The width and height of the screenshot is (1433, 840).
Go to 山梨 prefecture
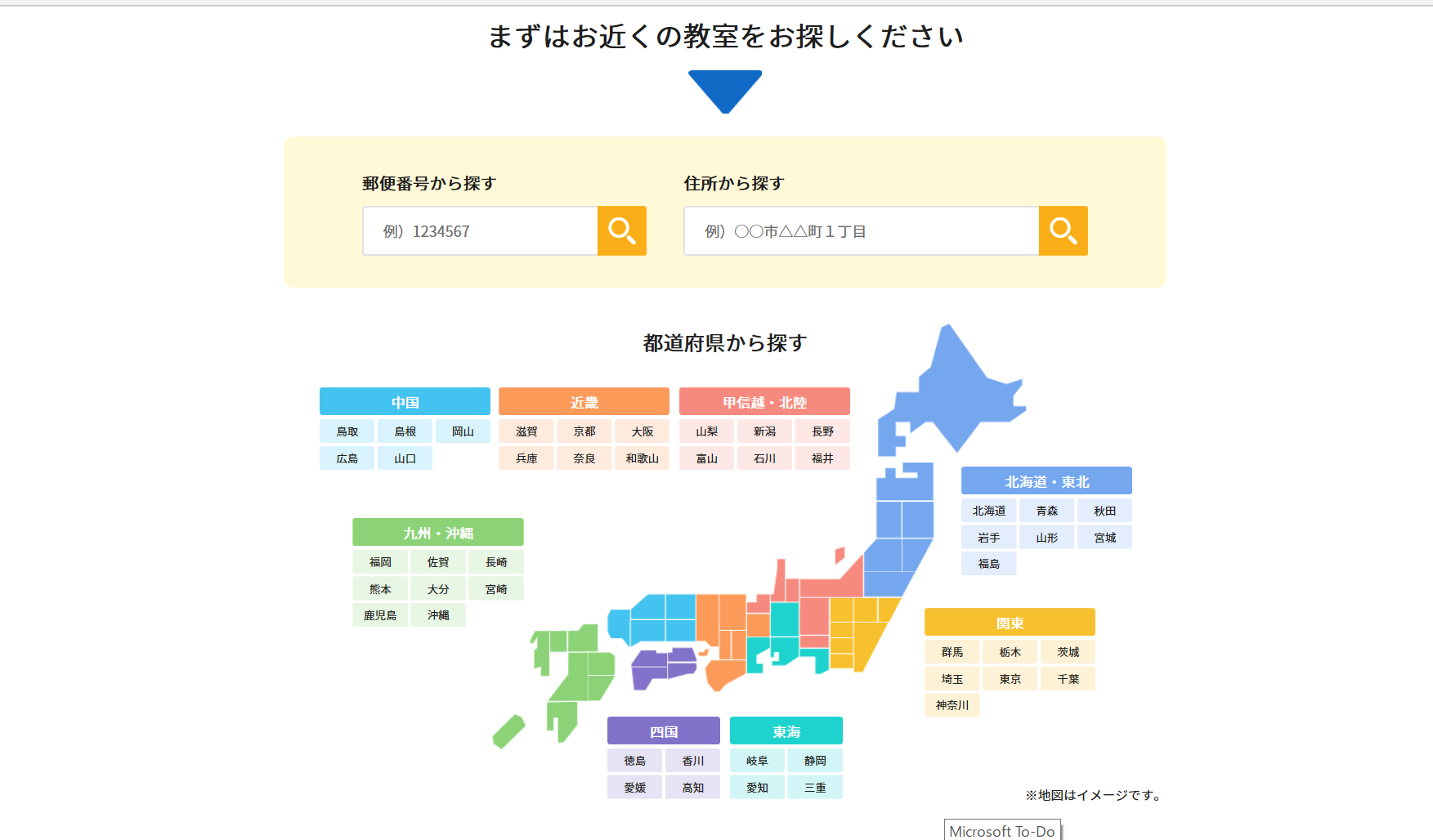(x=707, y=431)
